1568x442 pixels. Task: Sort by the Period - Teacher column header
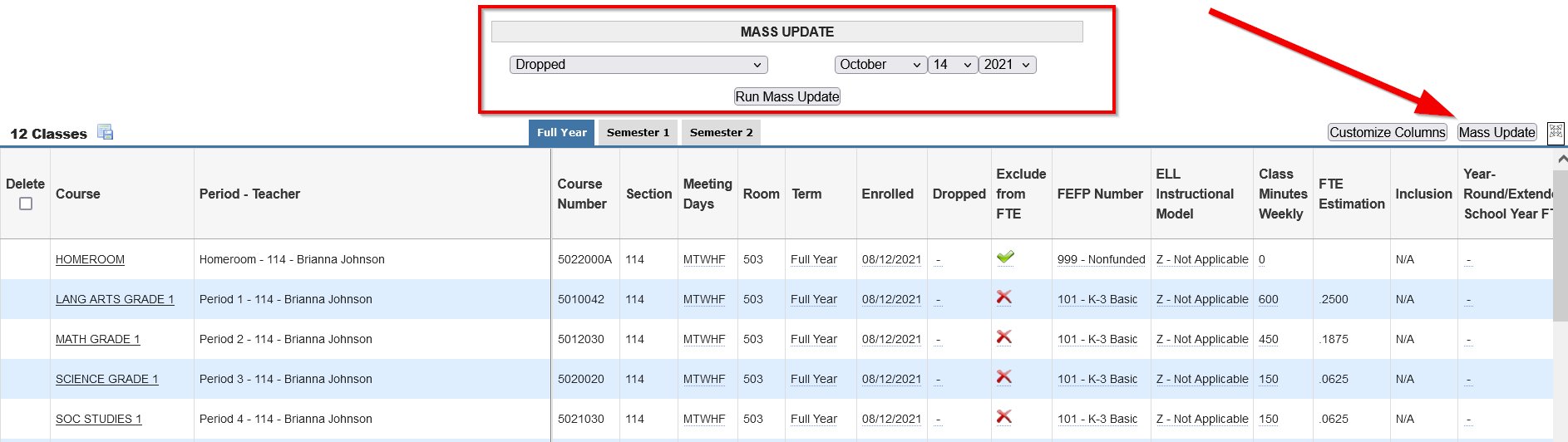(249, 194)
